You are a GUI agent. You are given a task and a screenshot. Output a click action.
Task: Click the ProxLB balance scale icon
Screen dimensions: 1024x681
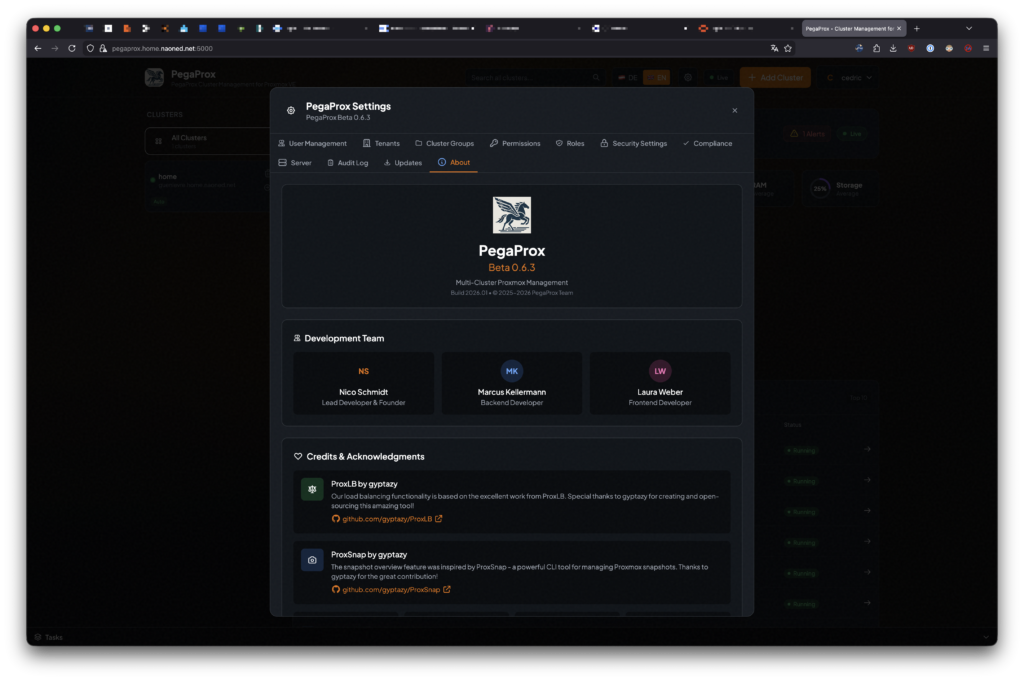[312, 489]
